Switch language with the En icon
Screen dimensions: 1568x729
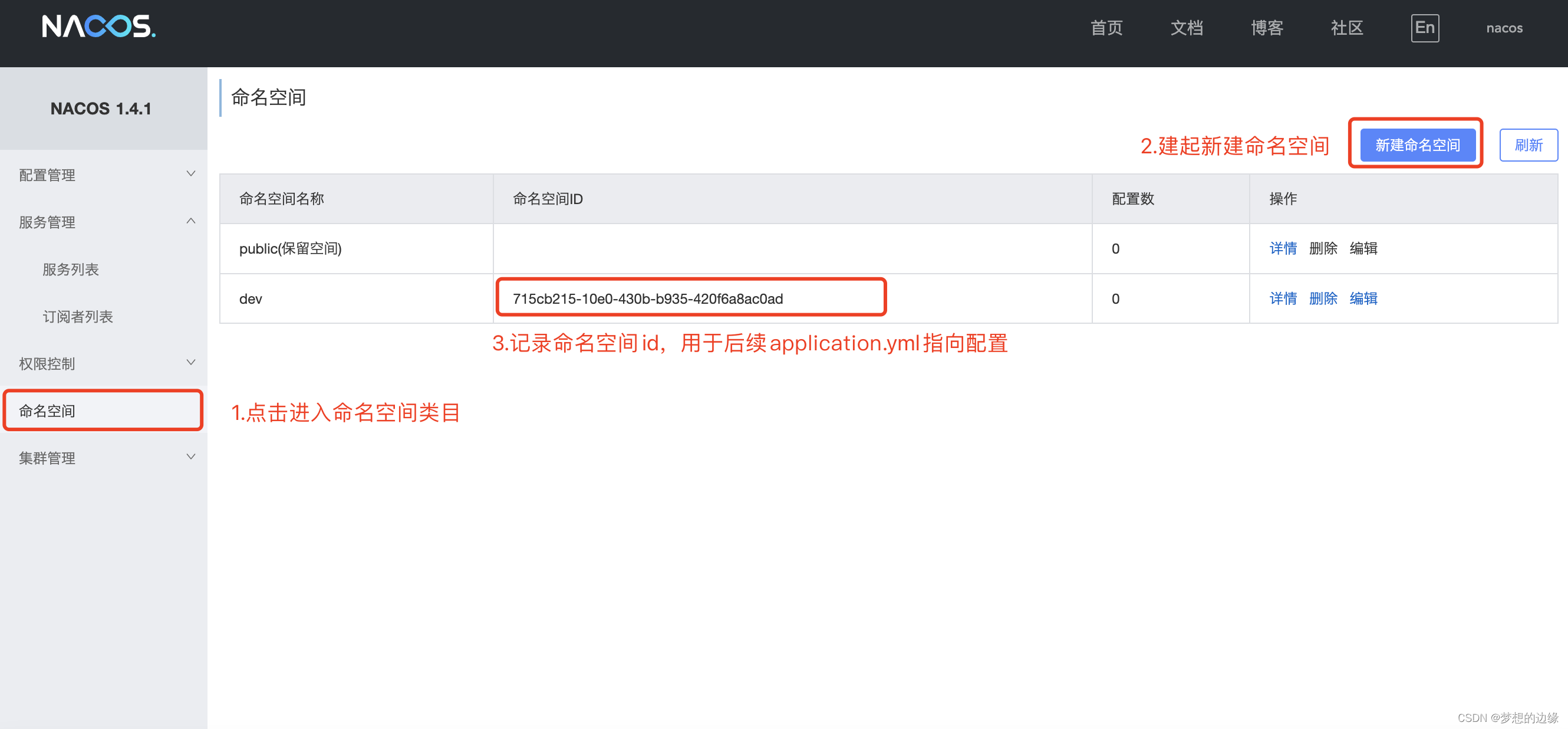coord(1424,28)
